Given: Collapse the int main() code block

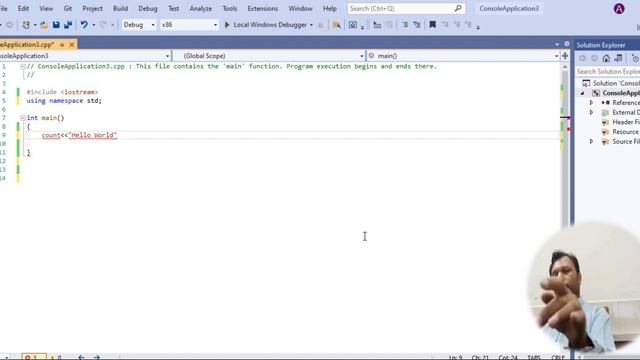Looking at the screenshot, I should (x=23, y=118).
